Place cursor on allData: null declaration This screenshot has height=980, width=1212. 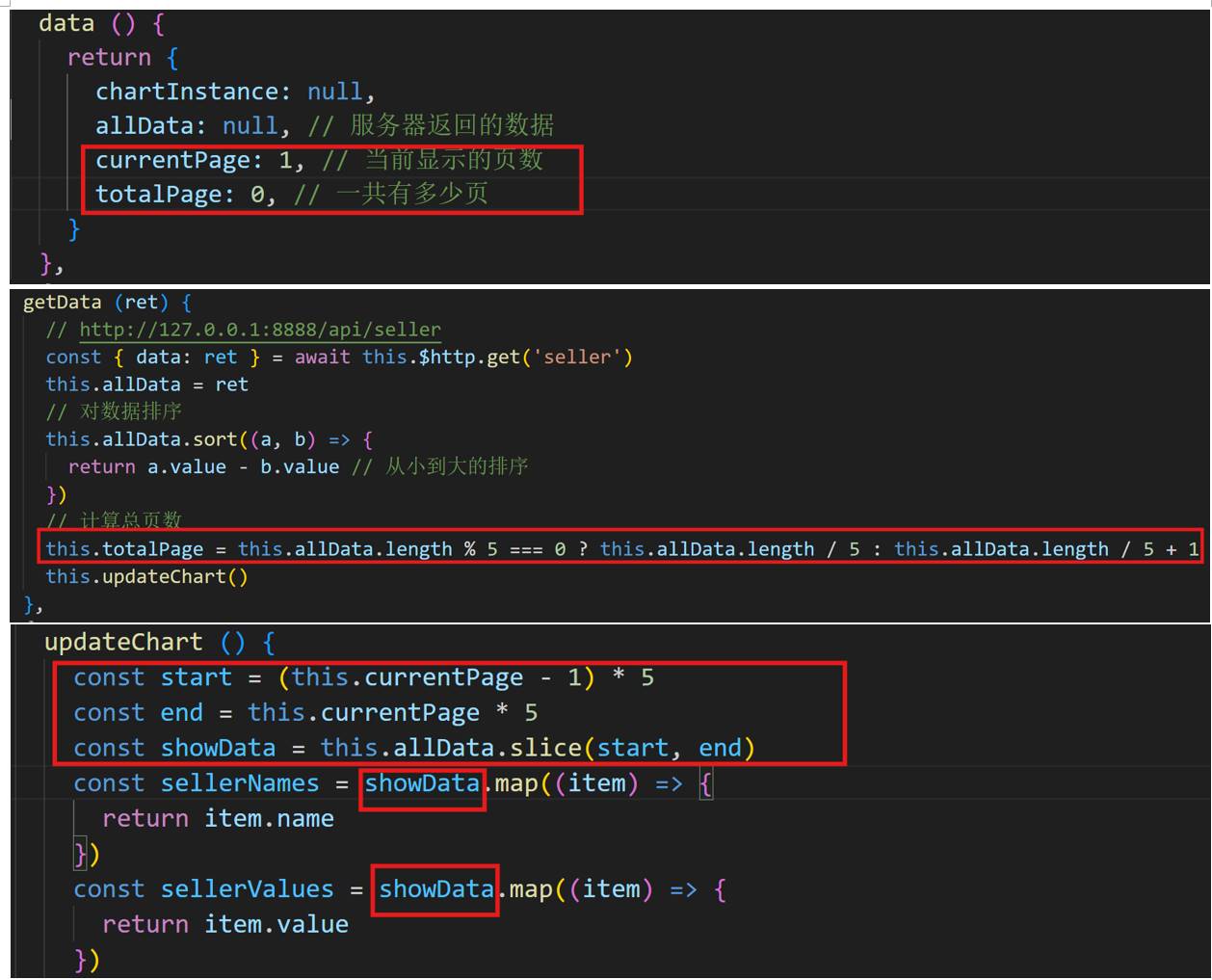186,126
